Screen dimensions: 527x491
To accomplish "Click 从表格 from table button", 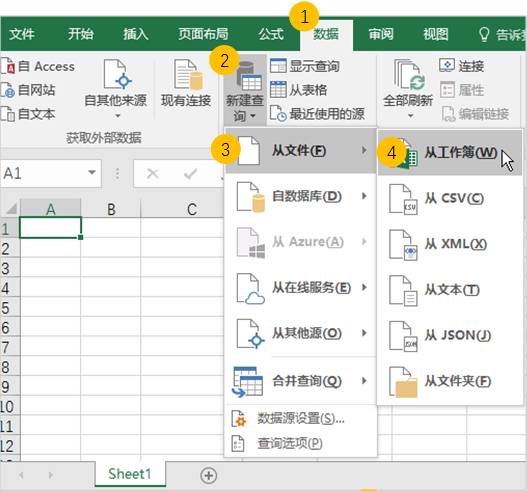I will coord(298,90).
